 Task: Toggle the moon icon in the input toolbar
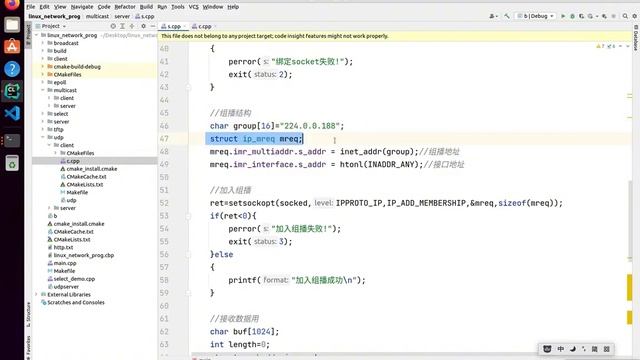point(573,349)
